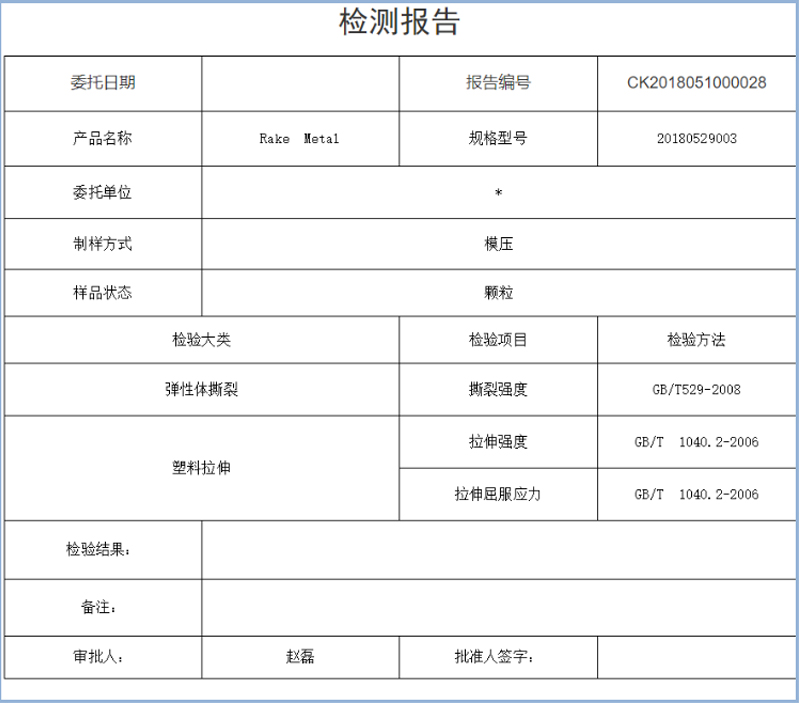
Task: Select the 塑料拉伸 category cell
Action: 202,468
